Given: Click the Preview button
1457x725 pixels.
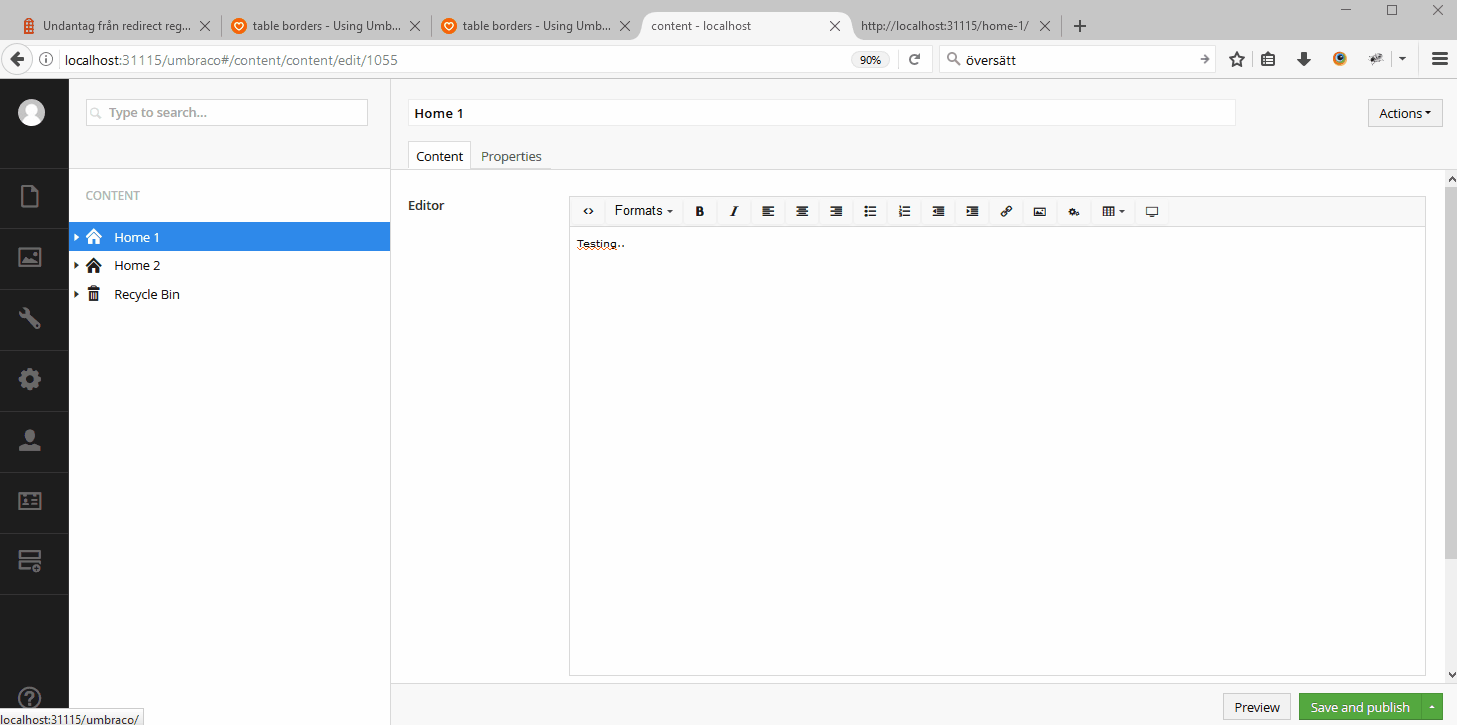Looking at the screenshot, I should click(x=1256, y=707).
